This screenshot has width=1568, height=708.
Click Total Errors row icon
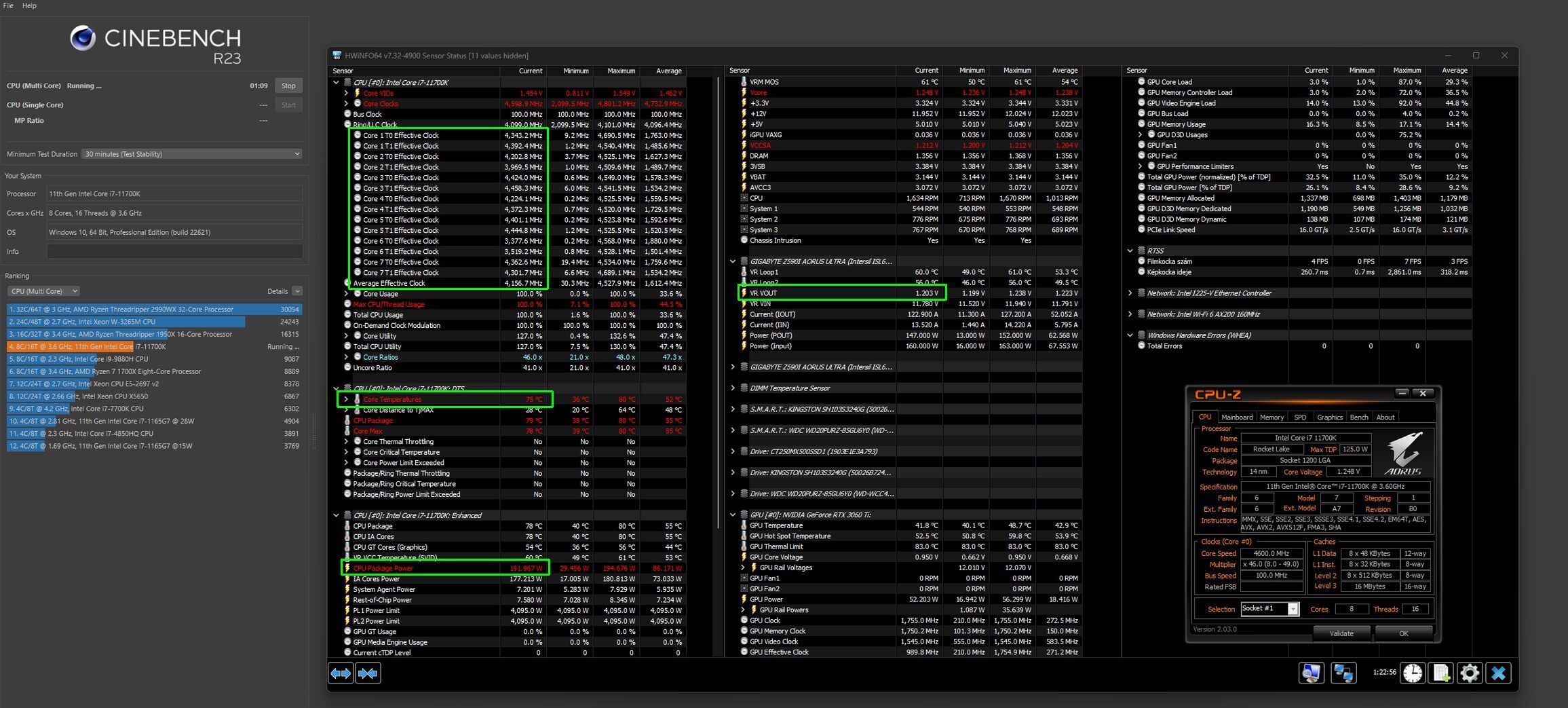[x=1141, y=346]
